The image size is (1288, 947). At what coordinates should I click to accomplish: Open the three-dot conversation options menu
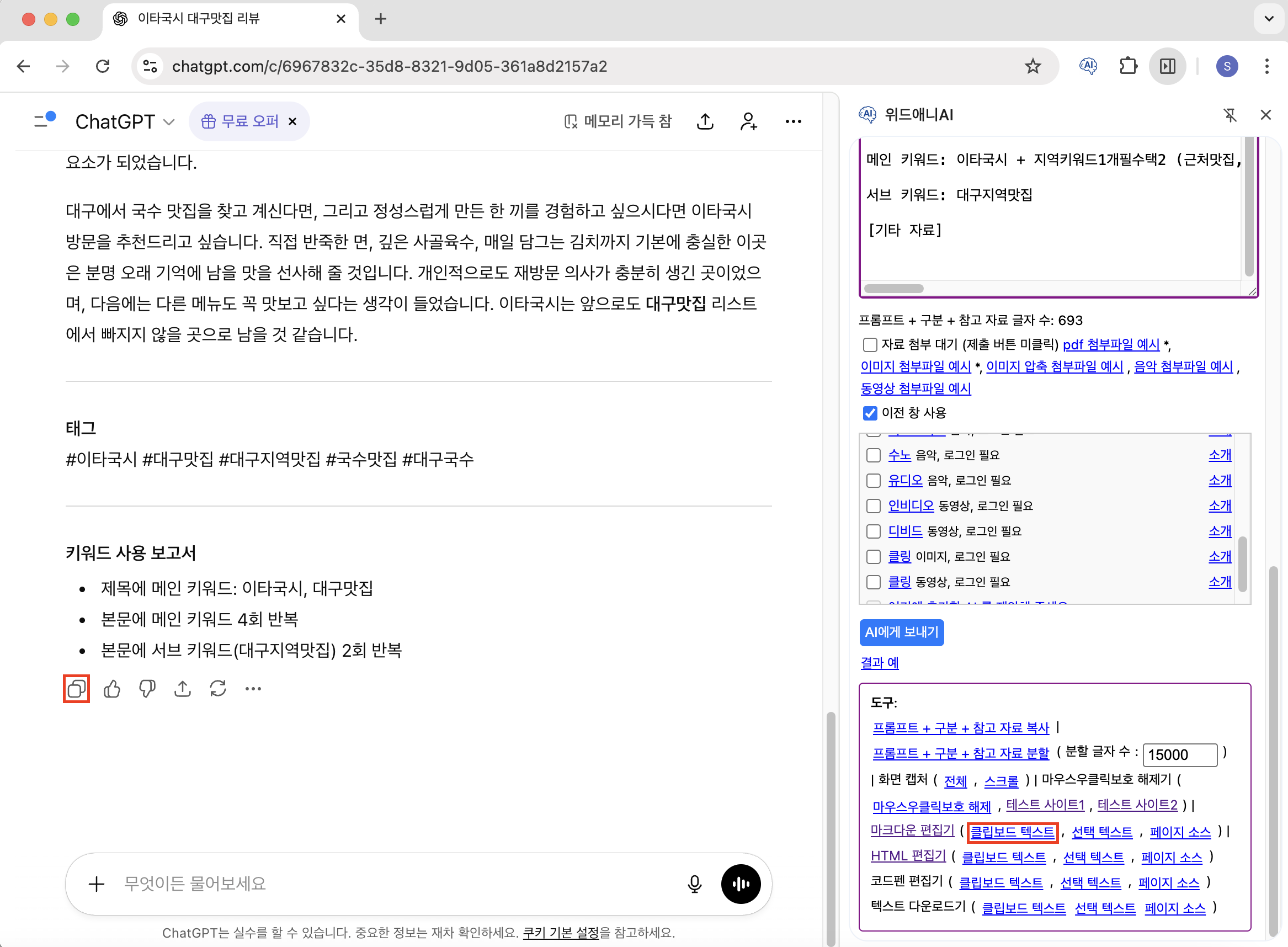794,121
